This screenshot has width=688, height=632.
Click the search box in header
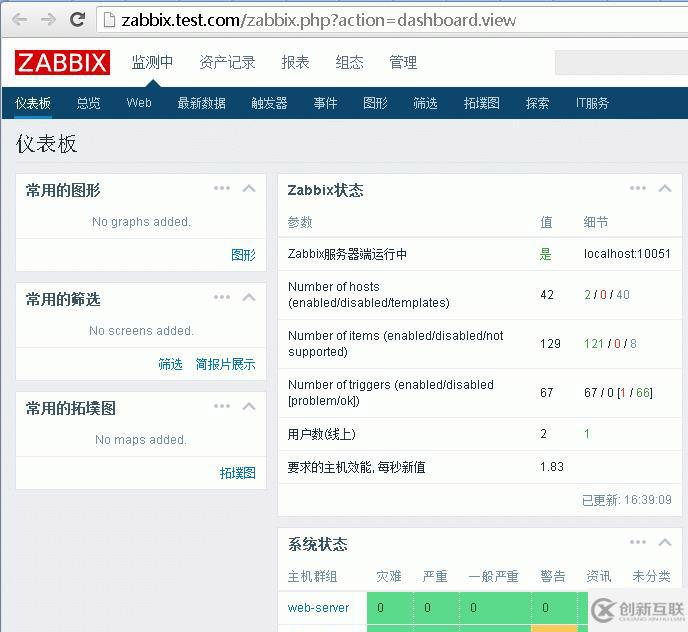click(621, 62)
